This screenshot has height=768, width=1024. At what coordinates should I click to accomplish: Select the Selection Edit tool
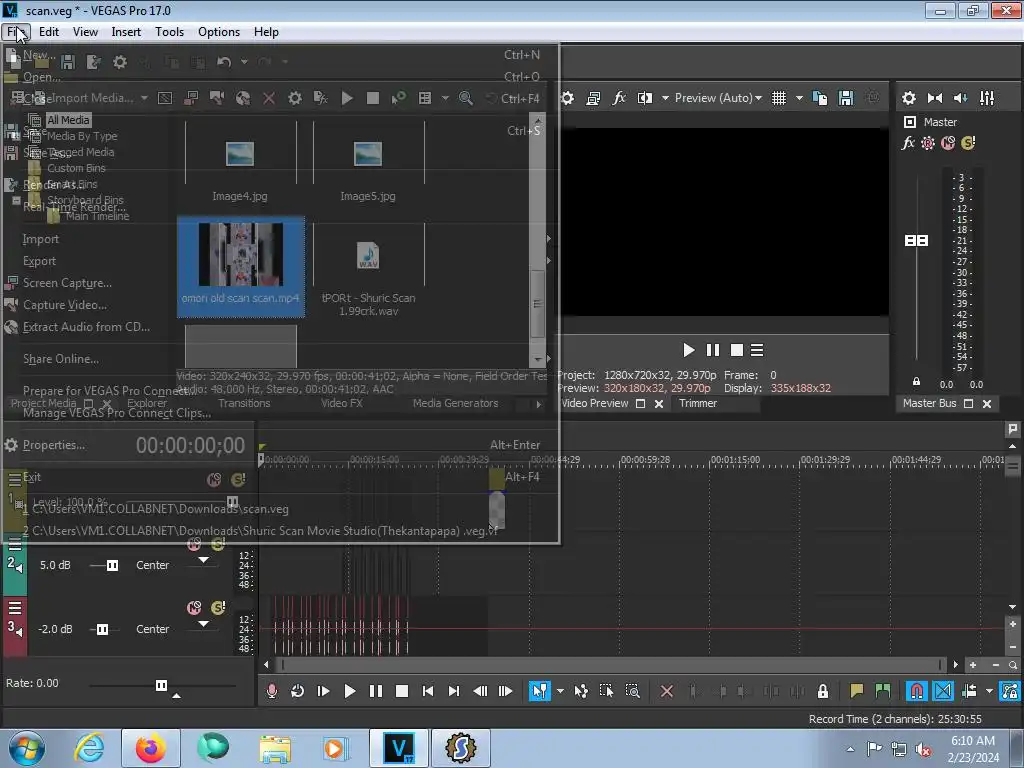tap(606, 691)
